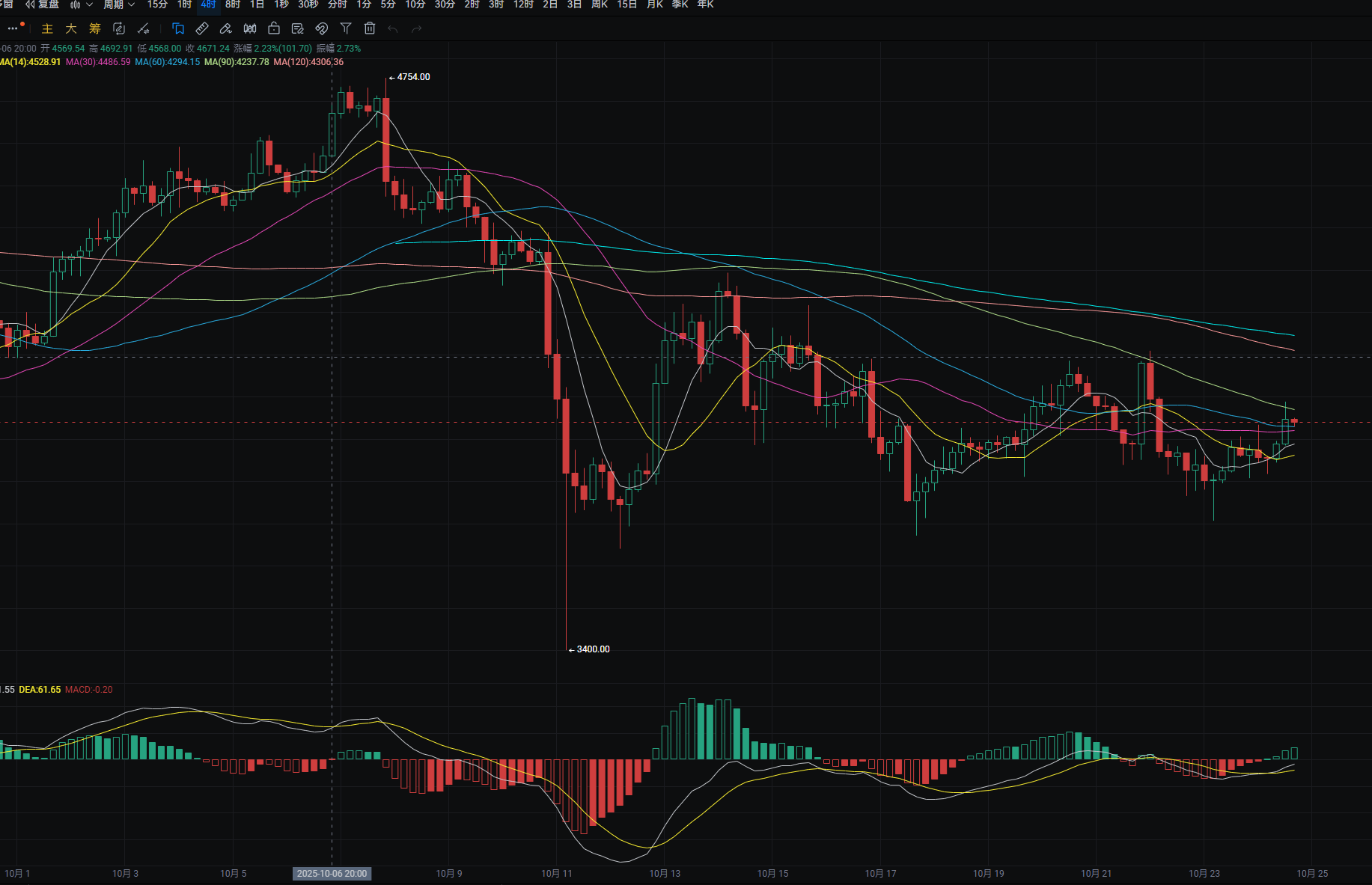
Task: Click the lock drawings icon
Action: point(274,28)
